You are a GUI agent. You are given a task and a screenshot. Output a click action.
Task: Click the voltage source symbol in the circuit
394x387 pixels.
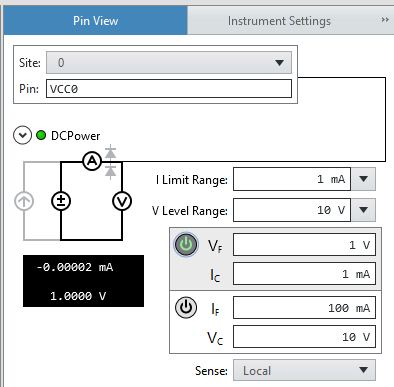(61, 201)
